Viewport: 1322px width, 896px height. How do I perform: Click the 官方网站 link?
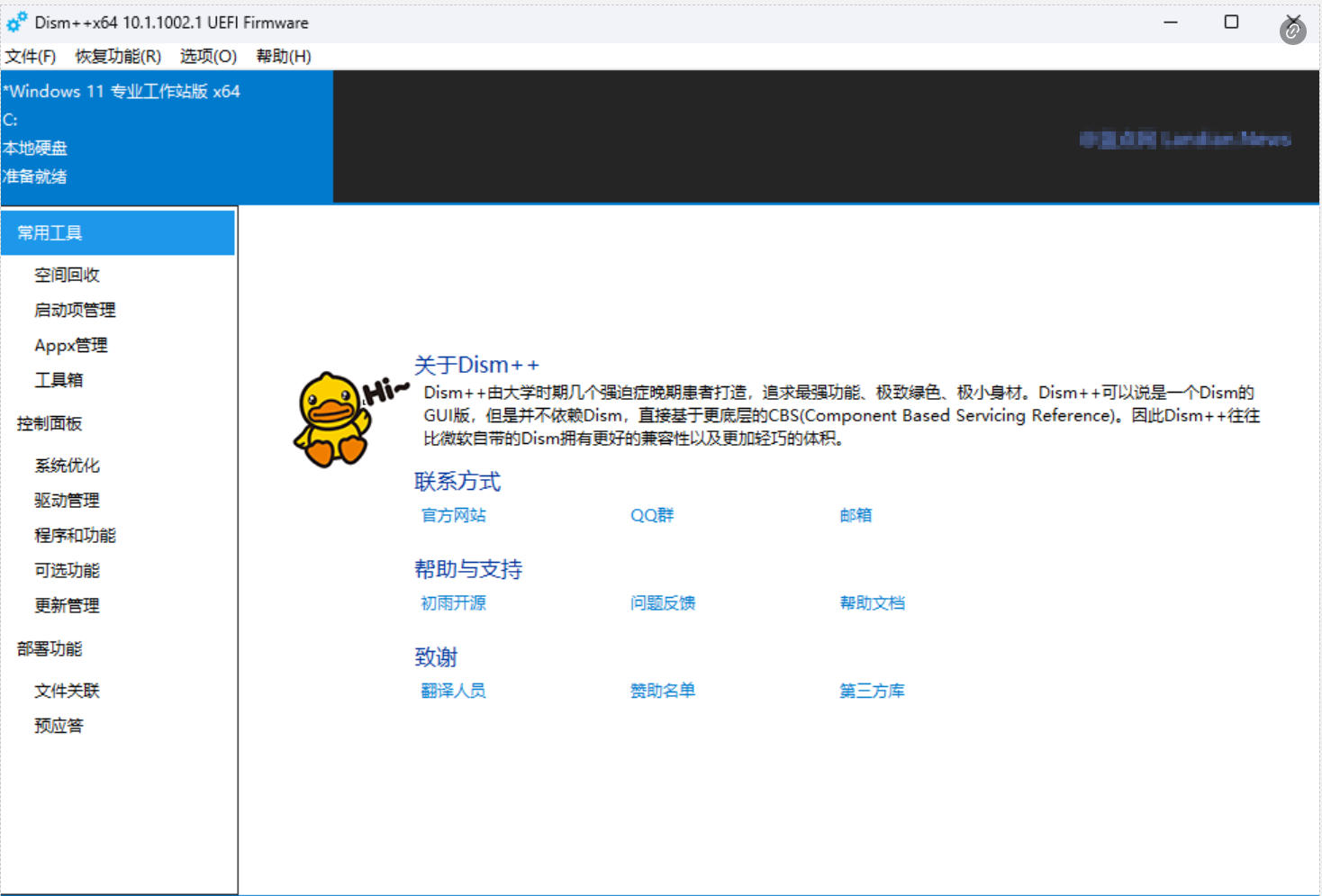[452, 515]
